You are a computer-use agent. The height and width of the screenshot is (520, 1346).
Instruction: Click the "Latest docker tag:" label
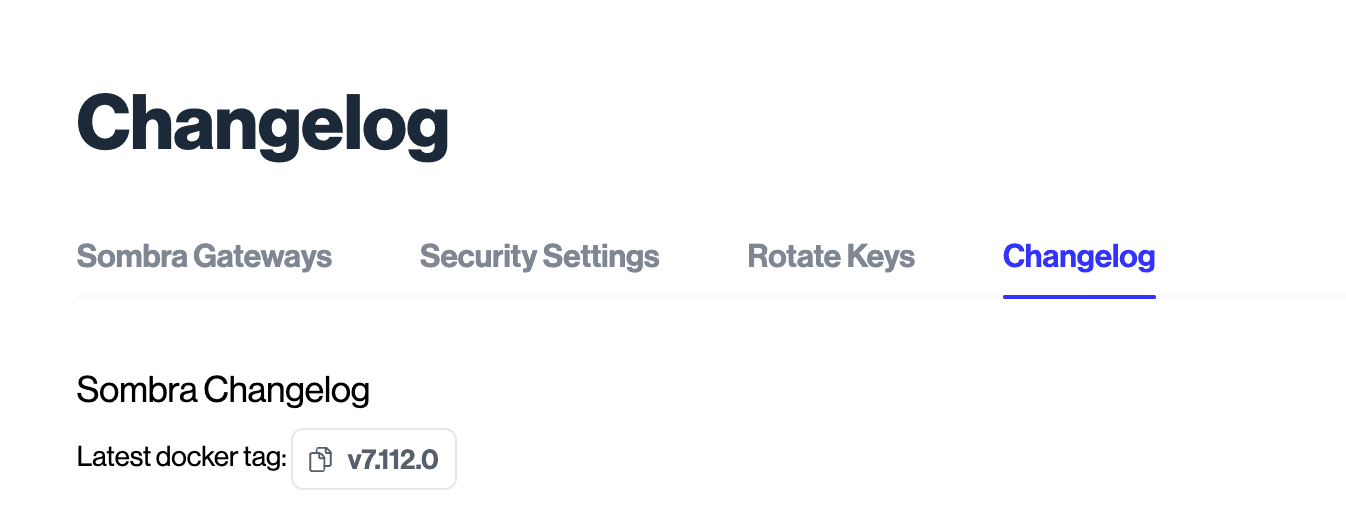click(181, 459)
